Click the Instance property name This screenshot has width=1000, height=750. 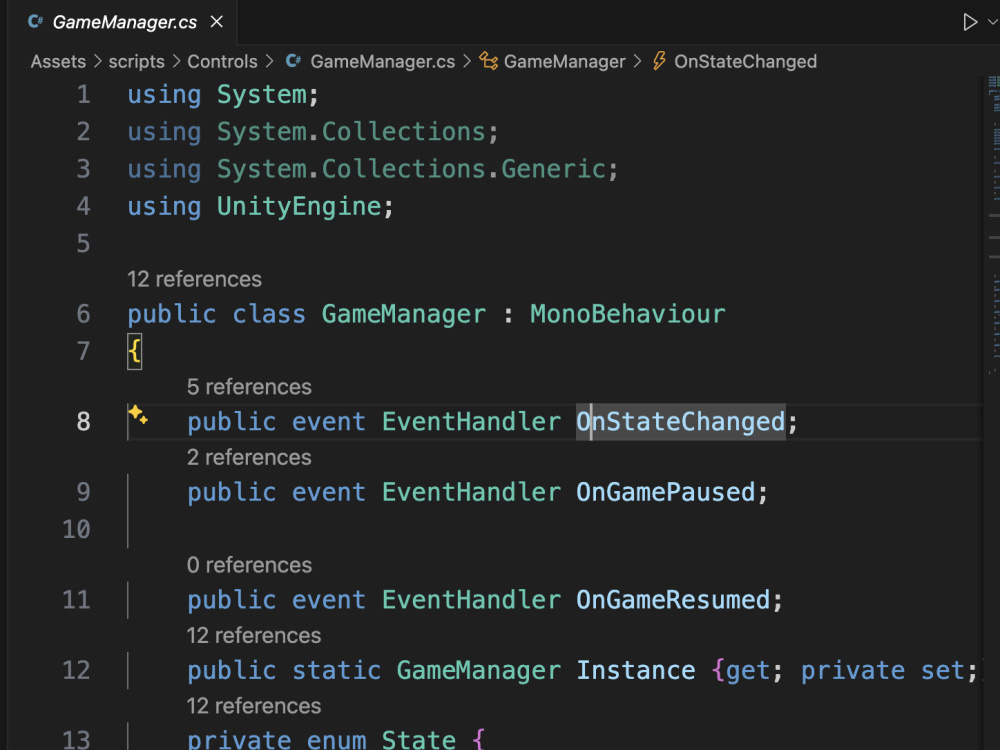[x=636, y=670]
